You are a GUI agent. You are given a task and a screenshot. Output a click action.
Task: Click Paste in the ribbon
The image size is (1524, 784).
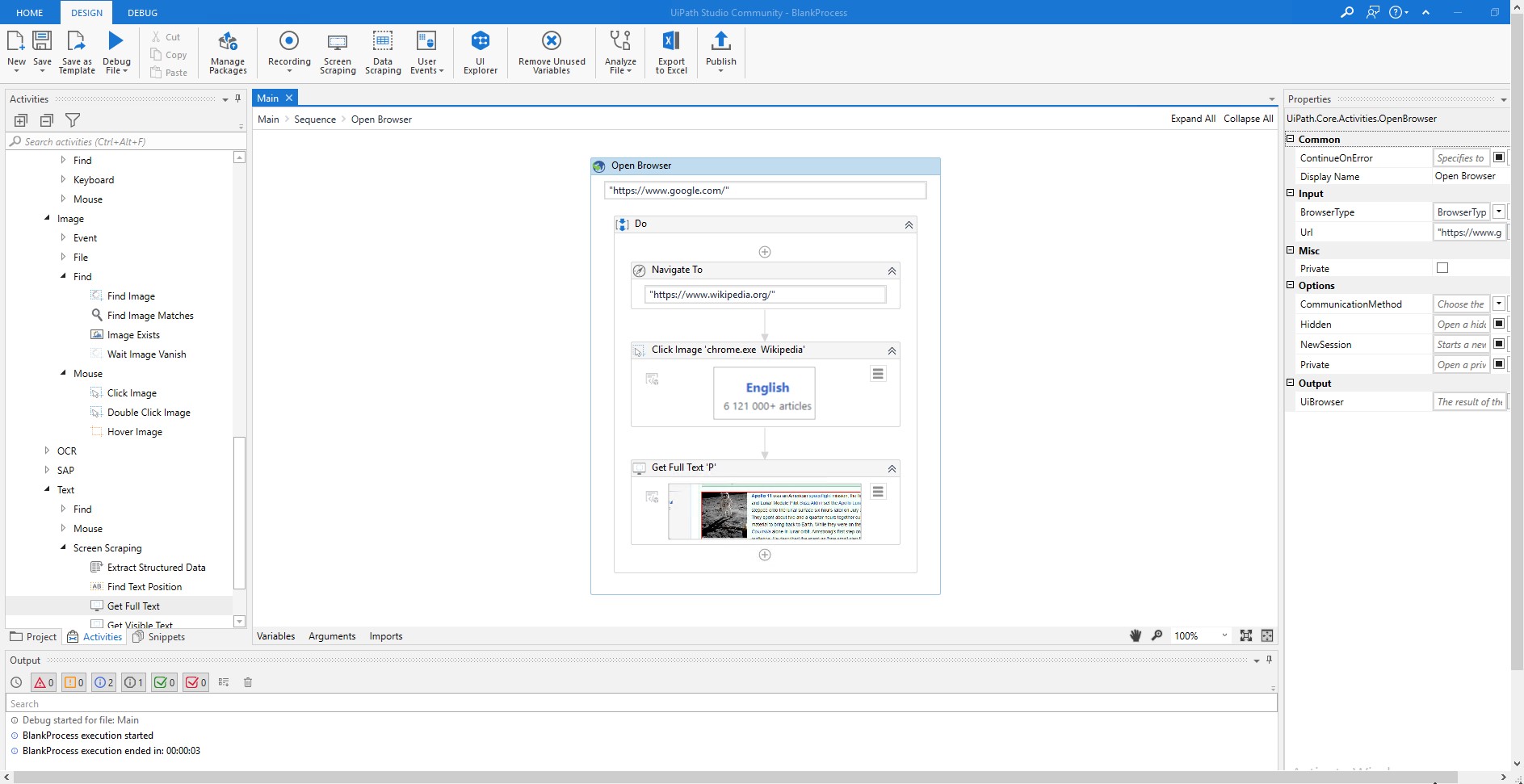(169, 73)
